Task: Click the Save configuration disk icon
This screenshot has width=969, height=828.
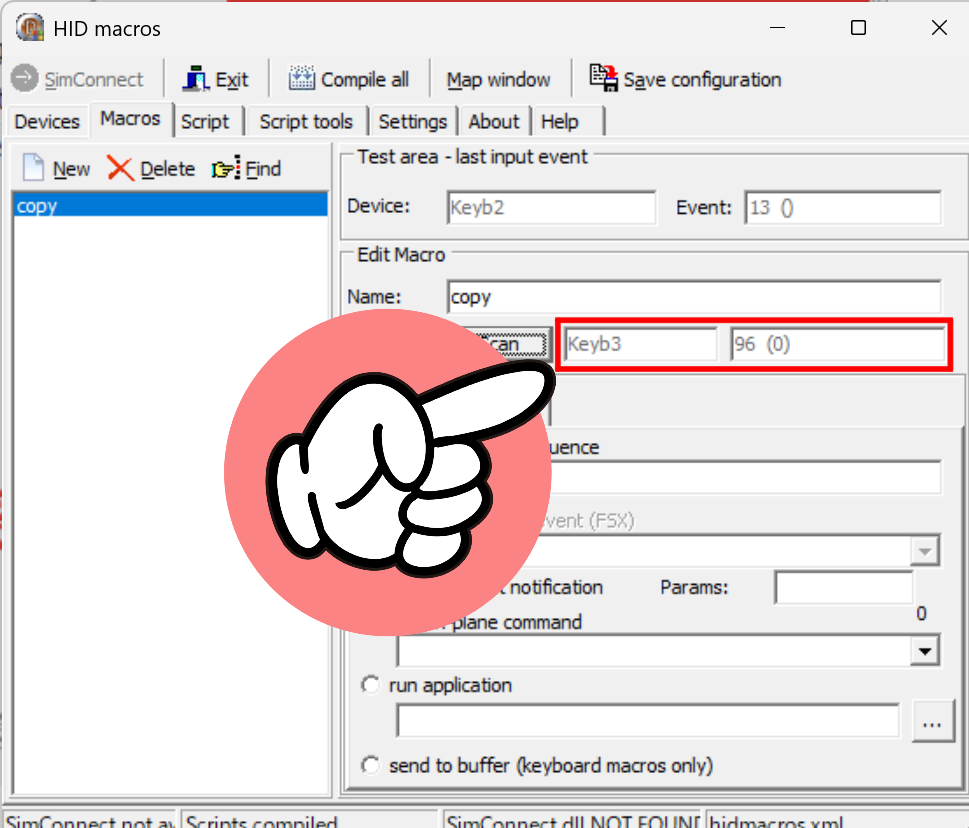Action: click(604, 78)
